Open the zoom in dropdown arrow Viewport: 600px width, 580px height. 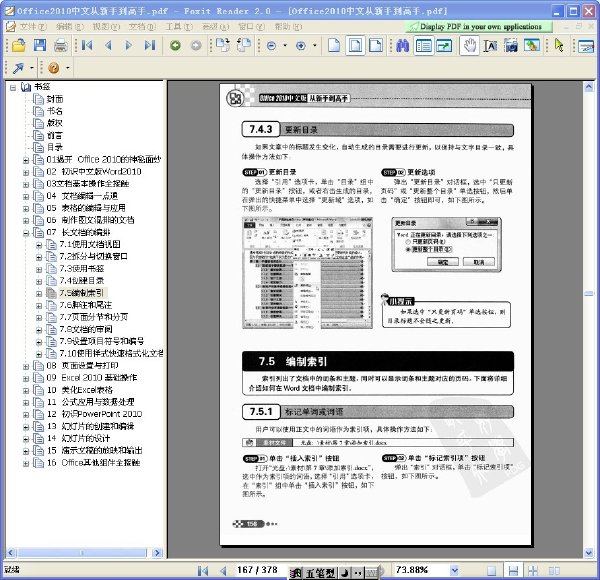[315, 46]
